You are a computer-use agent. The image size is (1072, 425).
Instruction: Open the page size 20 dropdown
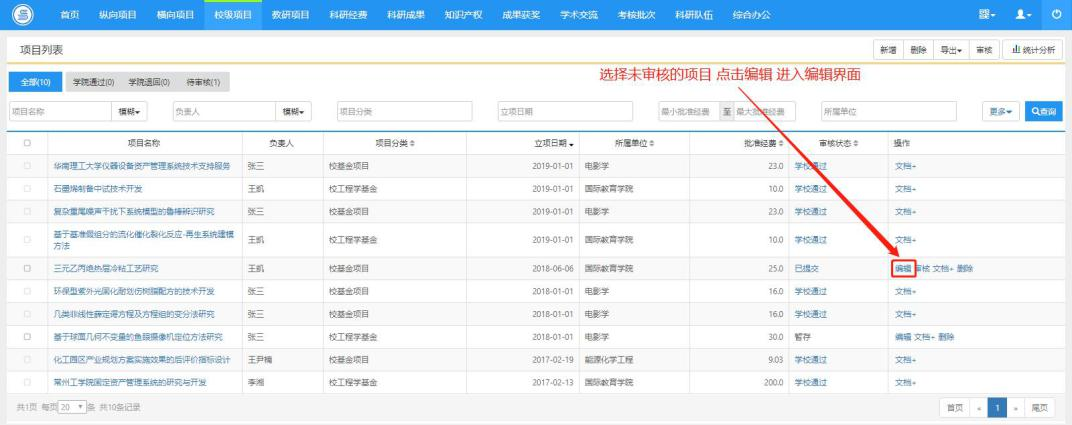pos(72,407)
